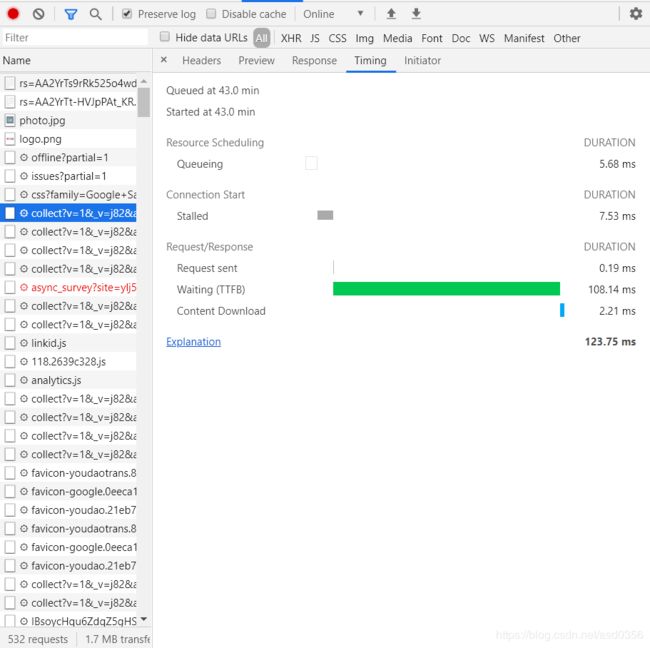
Task: Select the rs=AA2YrTs9rRk525o4wd request
Action: (x=68, y=83)
